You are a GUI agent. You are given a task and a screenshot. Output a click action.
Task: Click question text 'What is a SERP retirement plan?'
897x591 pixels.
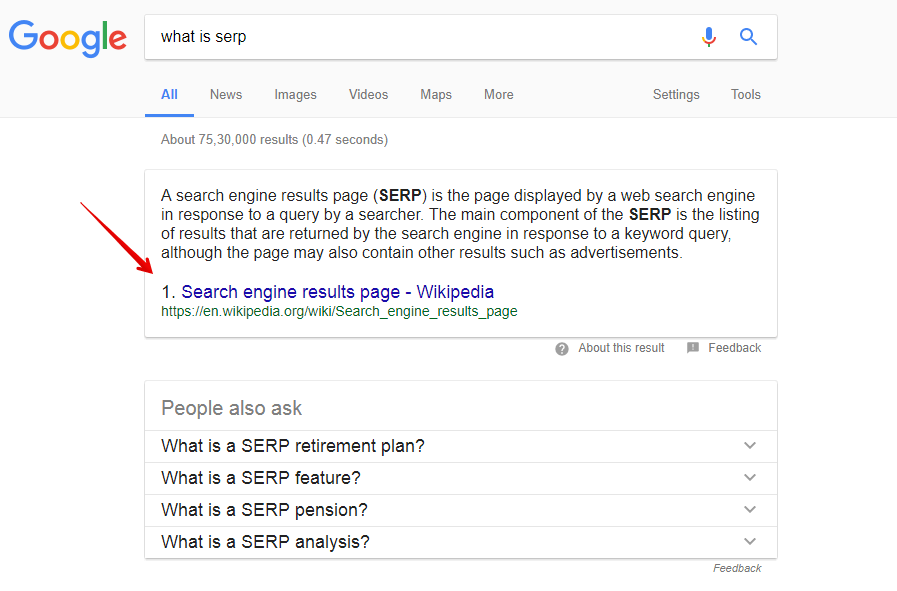pyautogui.click(x=293, y=446)
